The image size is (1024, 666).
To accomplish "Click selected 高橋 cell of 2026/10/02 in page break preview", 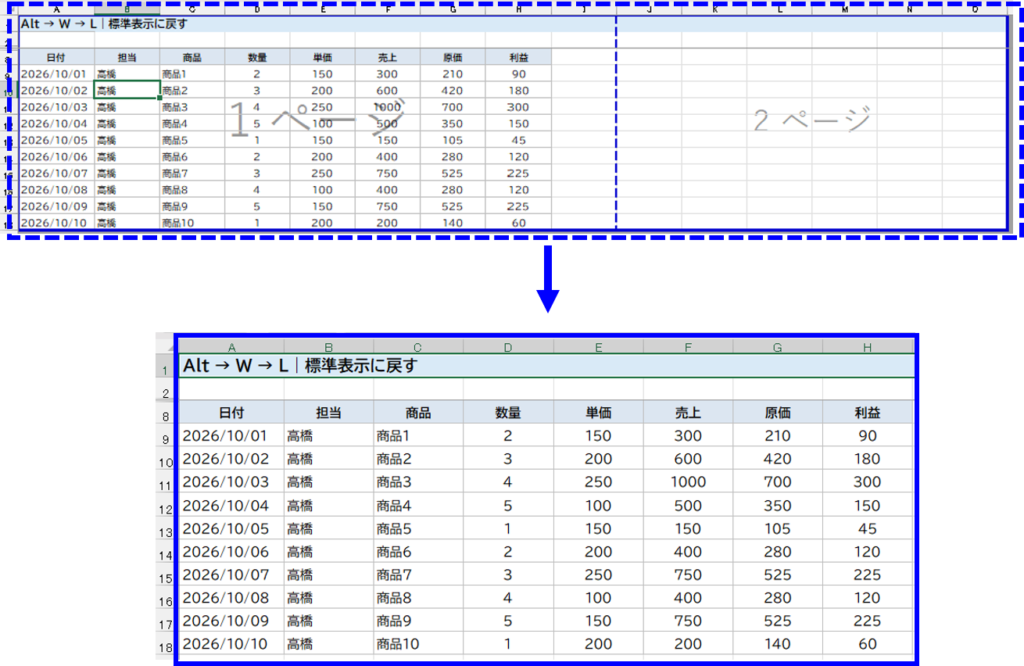I will click(127, 90).
